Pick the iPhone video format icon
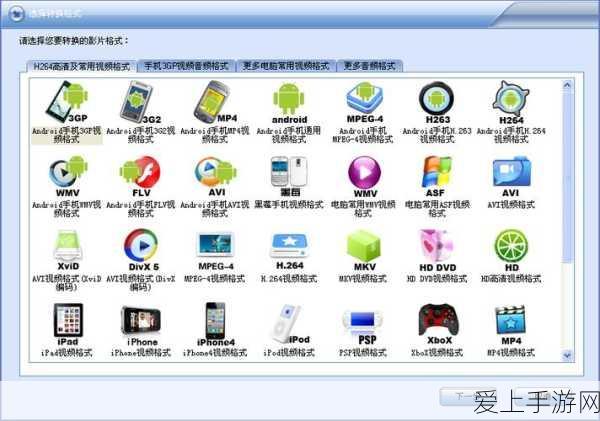Viewport: 600px width, 421px height. click(141, 326)
